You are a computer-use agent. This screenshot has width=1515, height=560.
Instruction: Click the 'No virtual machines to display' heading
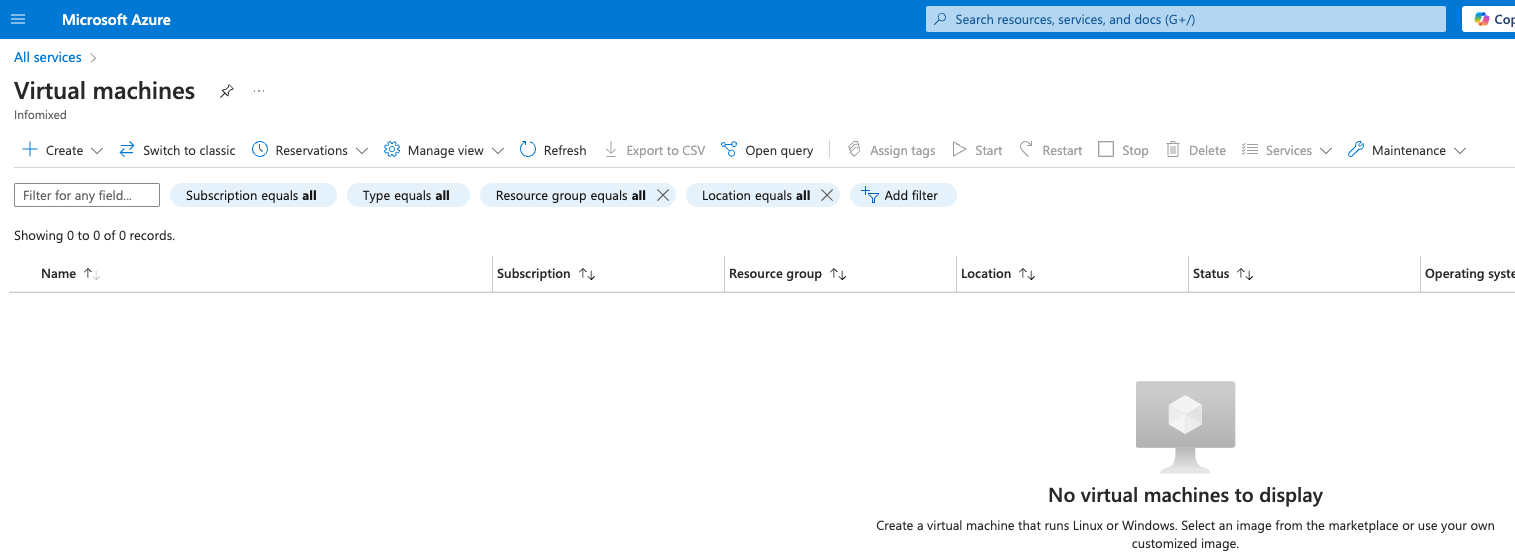coord(1185,495)
